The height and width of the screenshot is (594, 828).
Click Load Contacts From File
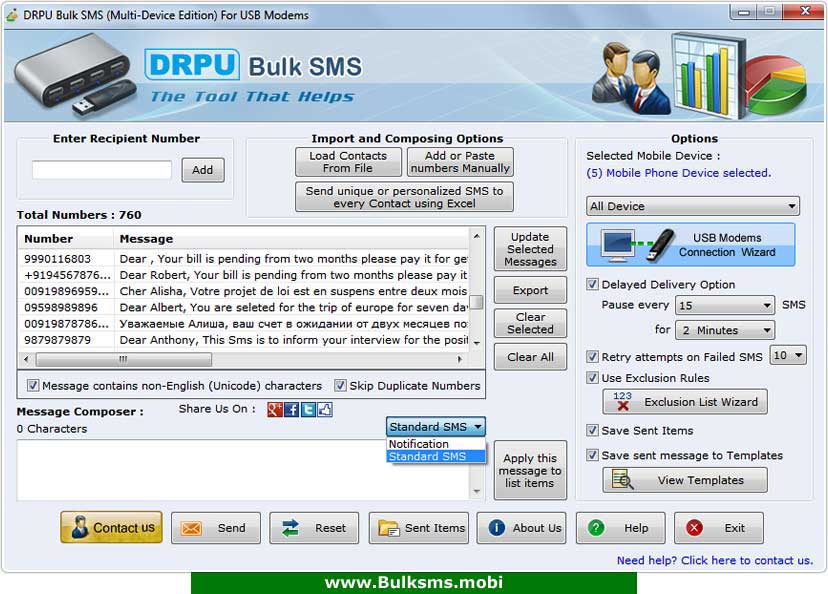346,161
